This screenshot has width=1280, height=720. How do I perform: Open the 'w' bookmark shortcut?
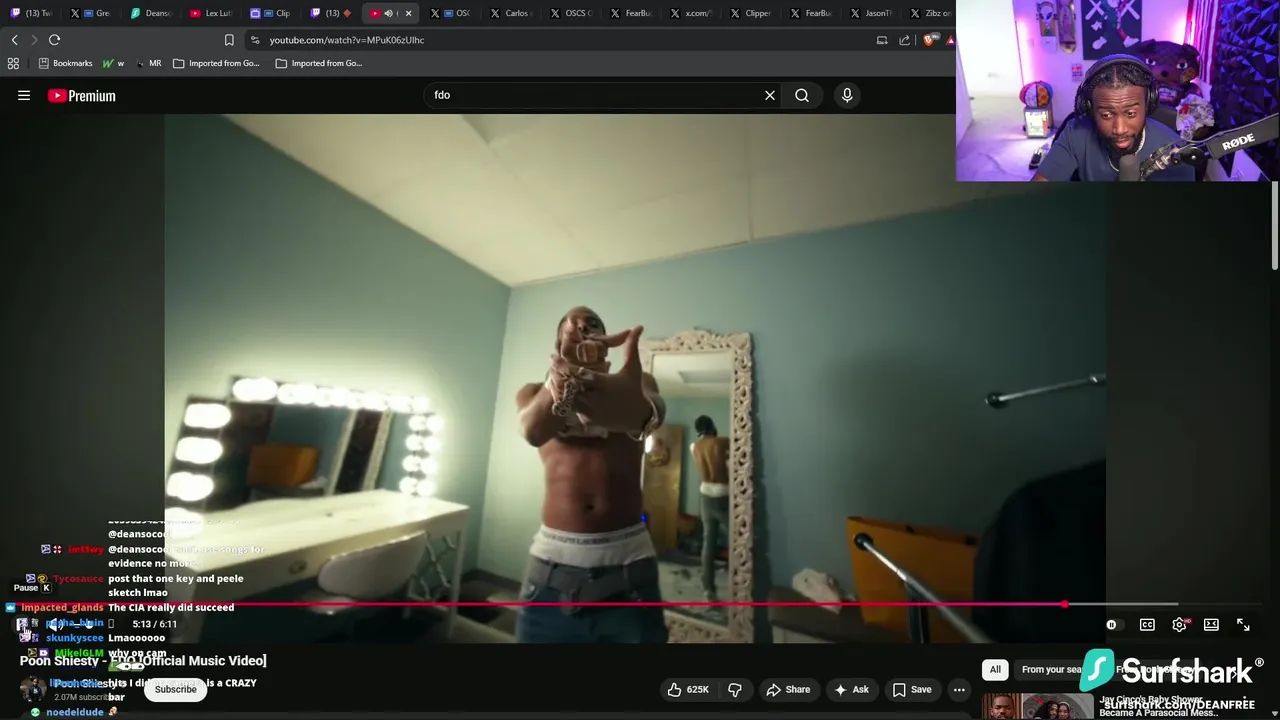[113, 63]
